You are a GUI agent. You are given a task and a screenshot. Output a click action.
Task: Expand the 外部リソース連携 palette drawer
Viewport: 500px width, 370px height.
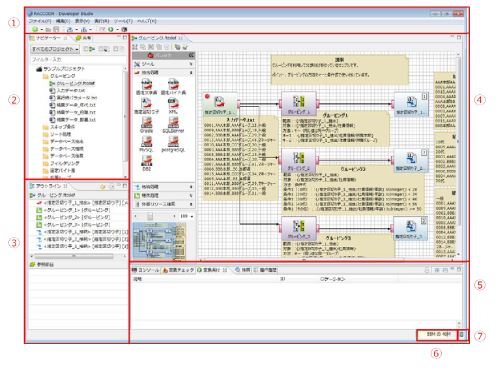[x=164, y=204]
